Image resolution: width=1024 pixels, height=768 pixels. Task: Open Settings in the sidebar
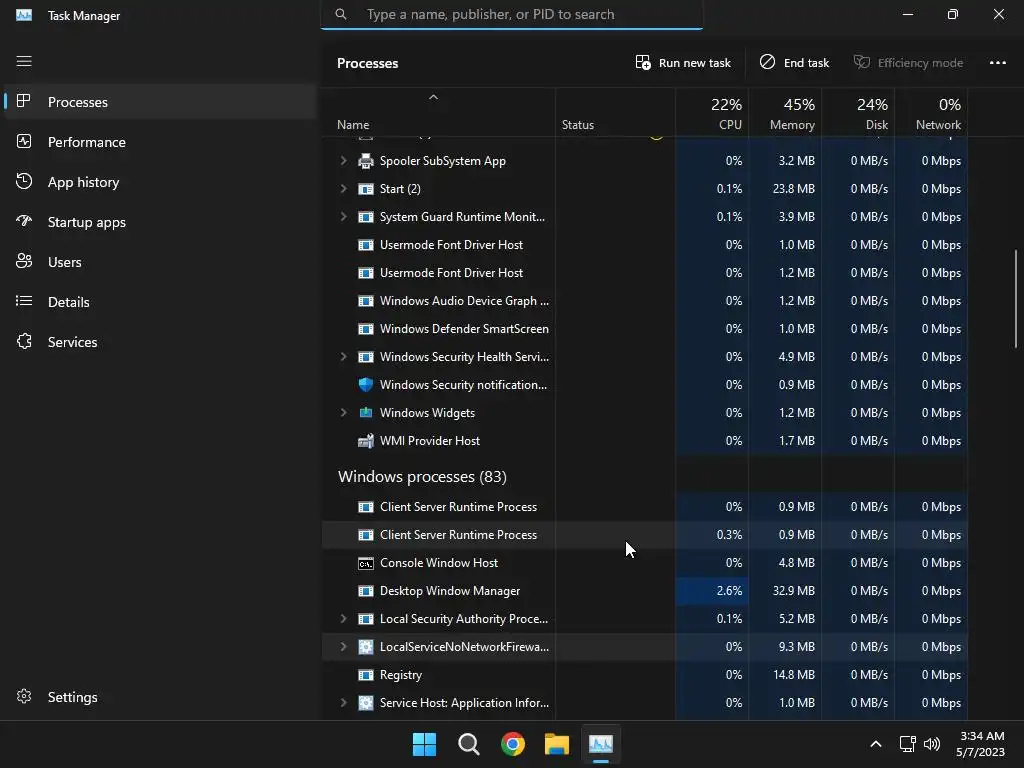click(160, 697)
